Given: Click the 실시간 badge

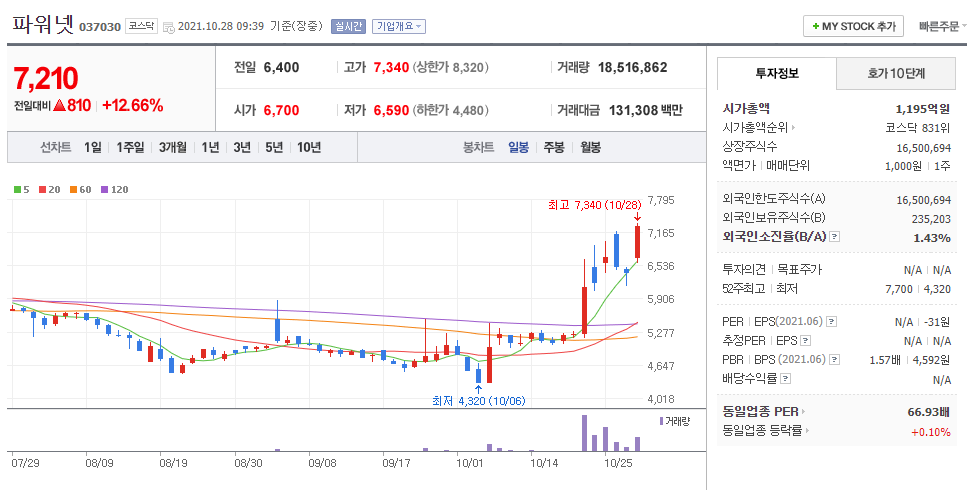Looking at the screenshot, I should (348, 26).
